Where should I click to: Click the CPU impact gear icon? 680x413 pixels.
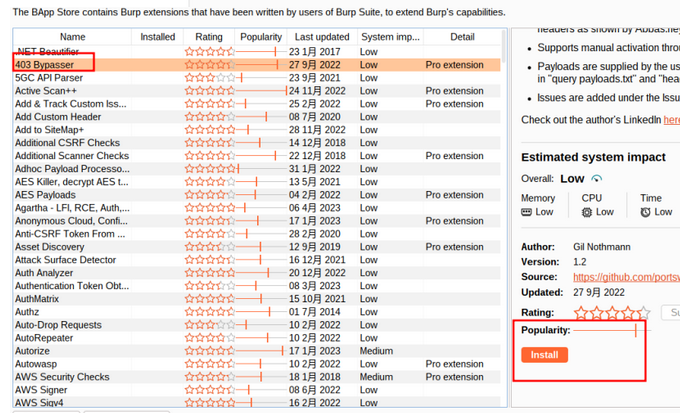[x=587, y=212]
